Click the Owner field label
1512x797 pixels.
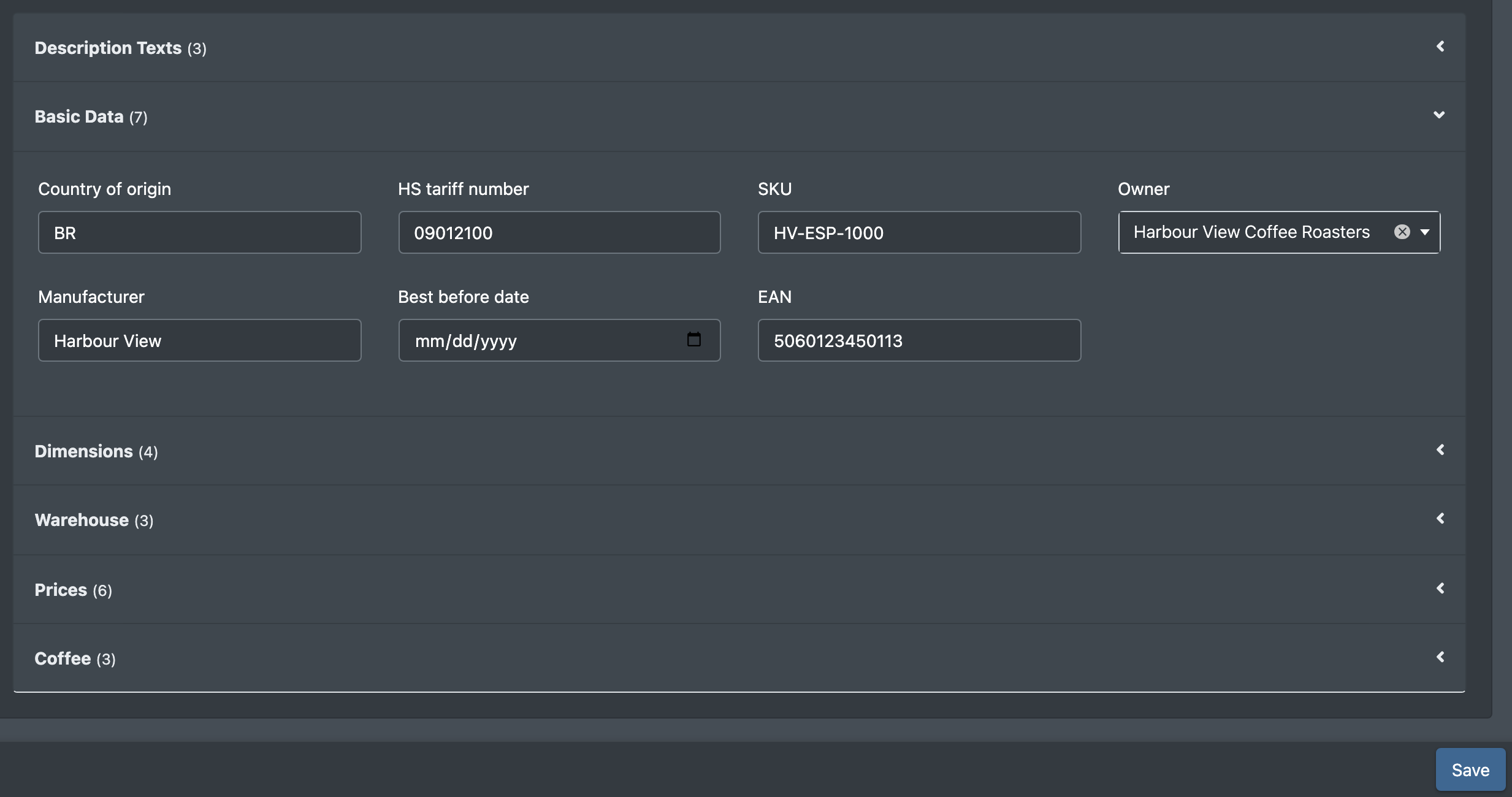(1144, 189)
